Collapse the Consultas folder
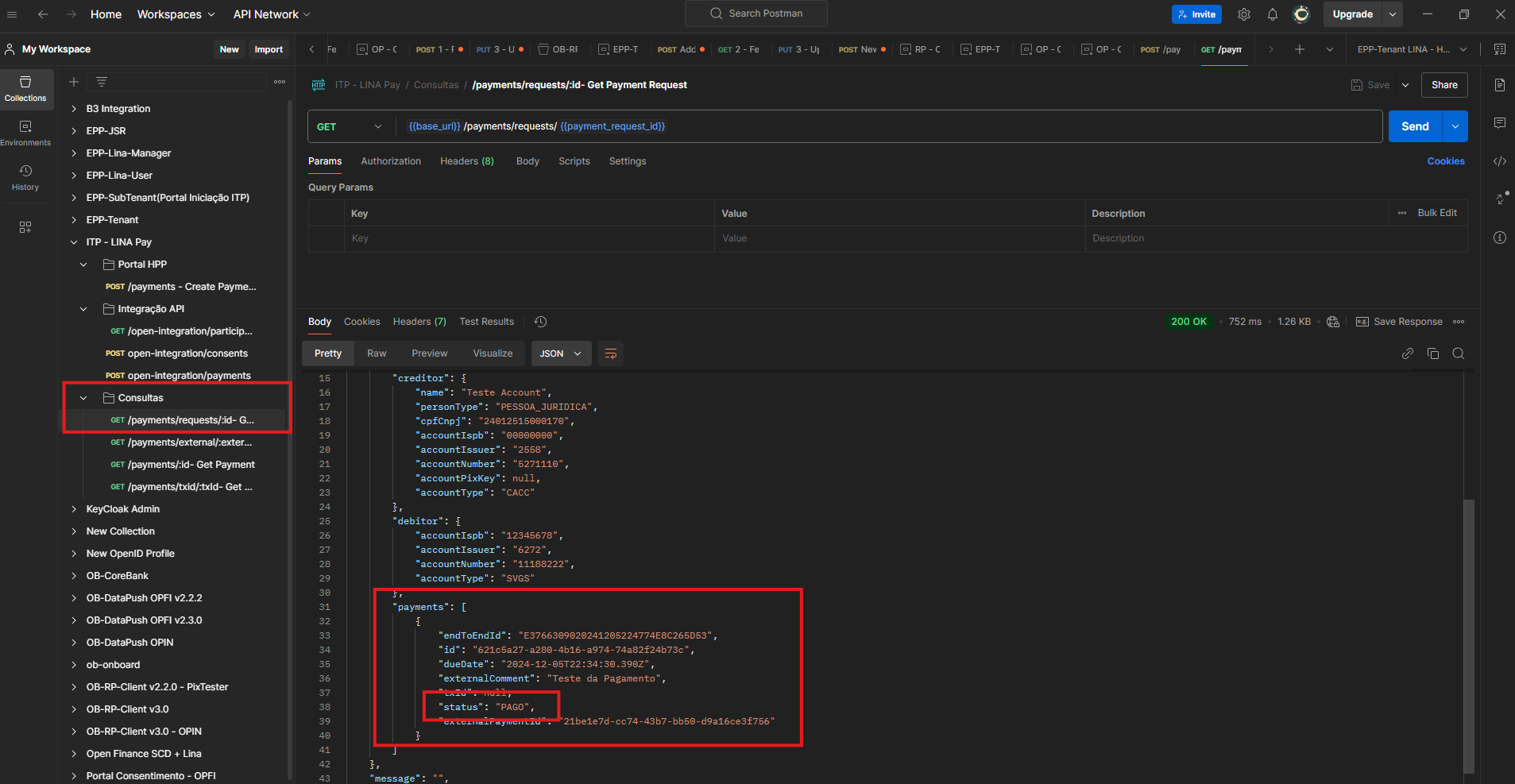This screenshot has height=784, width=1515. coord(83,398)
